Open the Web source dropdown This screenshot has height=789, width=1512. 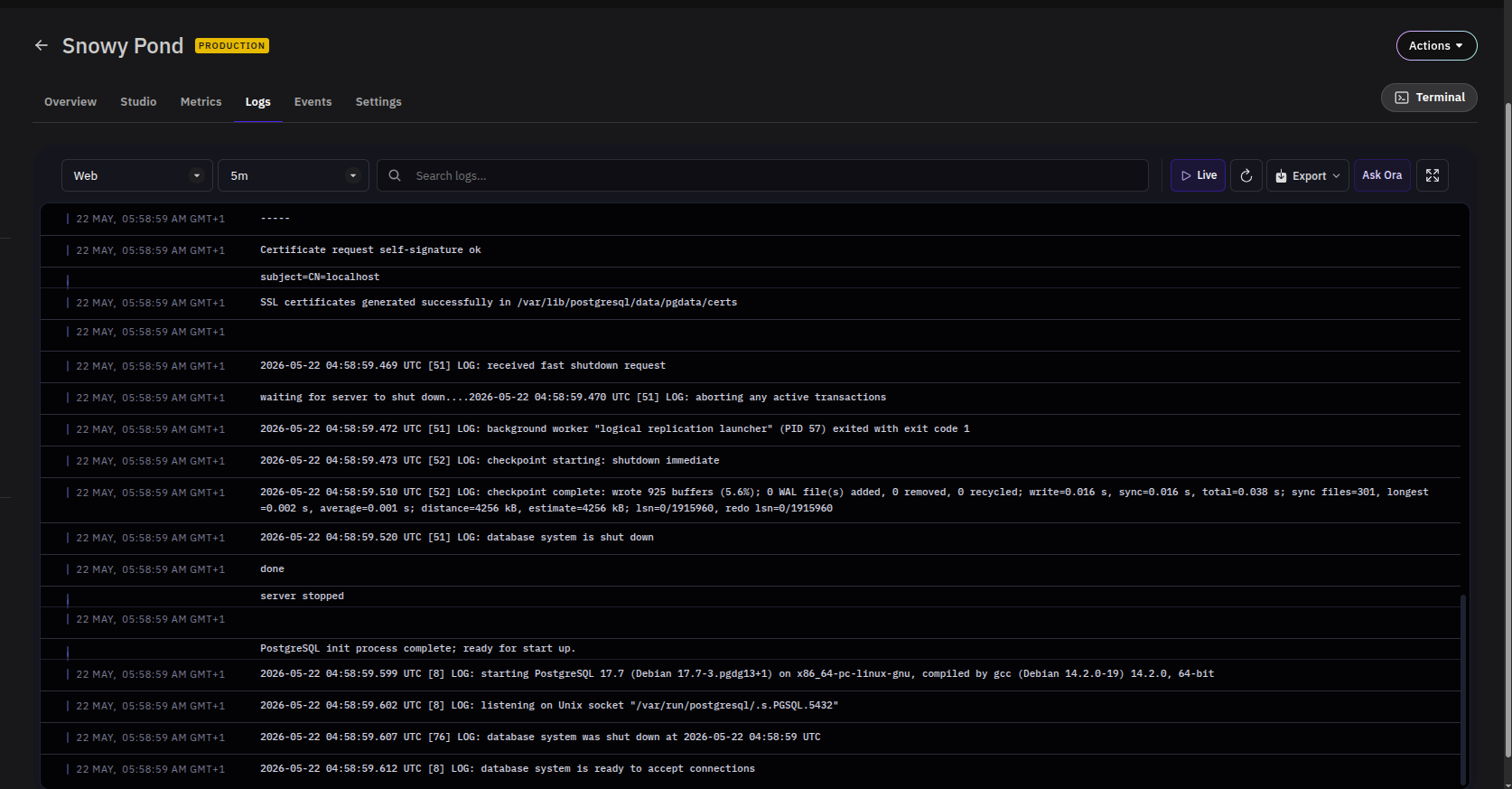137,175
